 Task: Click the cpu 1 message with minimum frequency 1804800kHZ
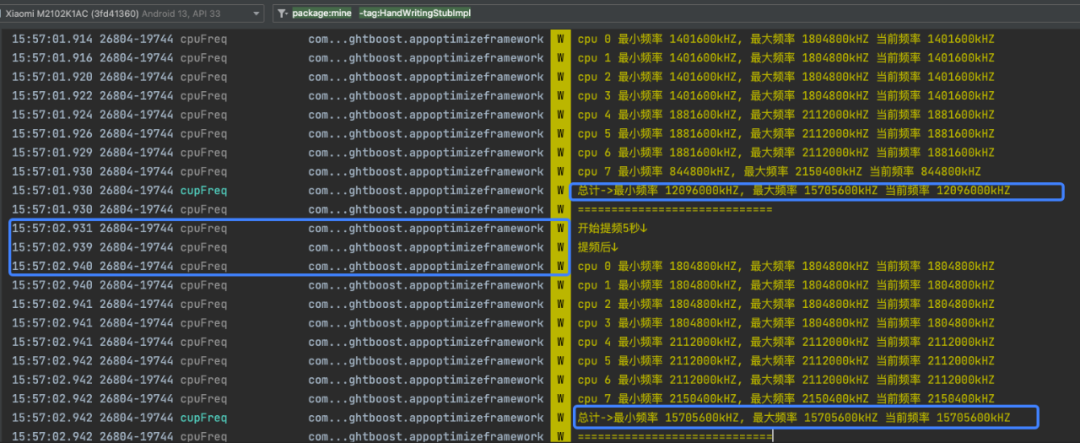[786, 285]
